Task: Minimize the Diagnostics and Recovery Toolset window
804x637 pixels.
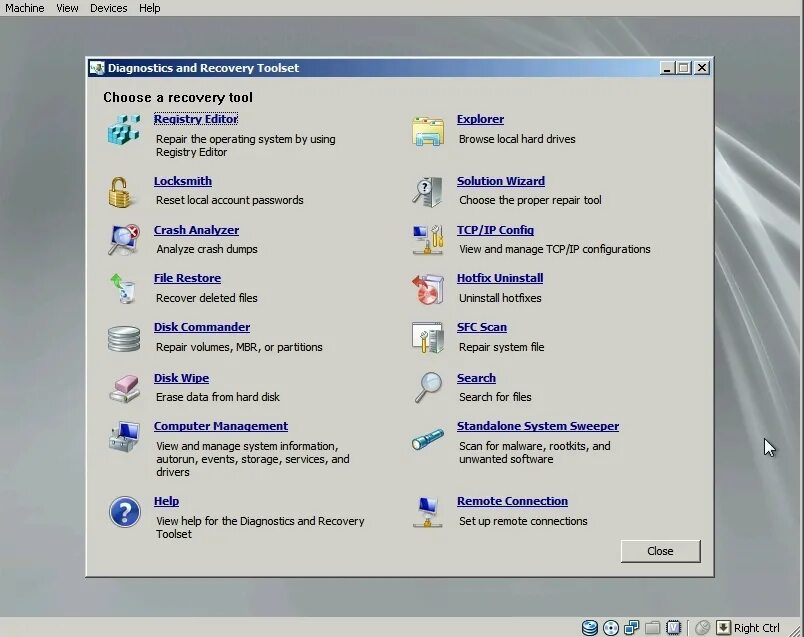Action: tap(667, 68)
